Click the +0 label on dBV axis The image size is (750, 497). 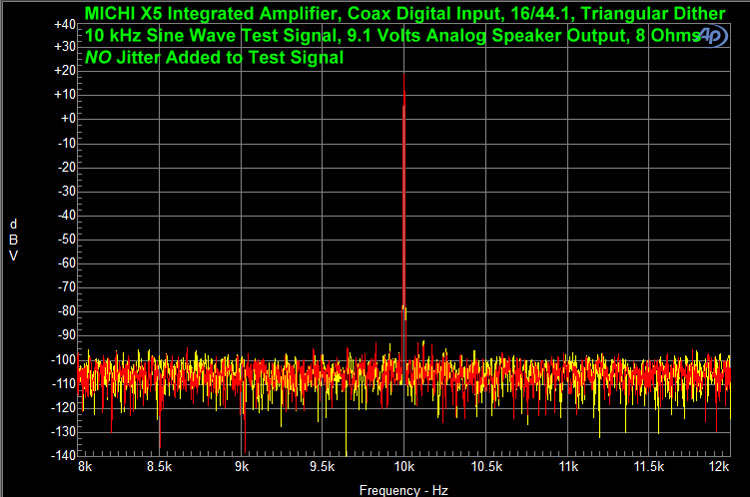coord(65,119)
